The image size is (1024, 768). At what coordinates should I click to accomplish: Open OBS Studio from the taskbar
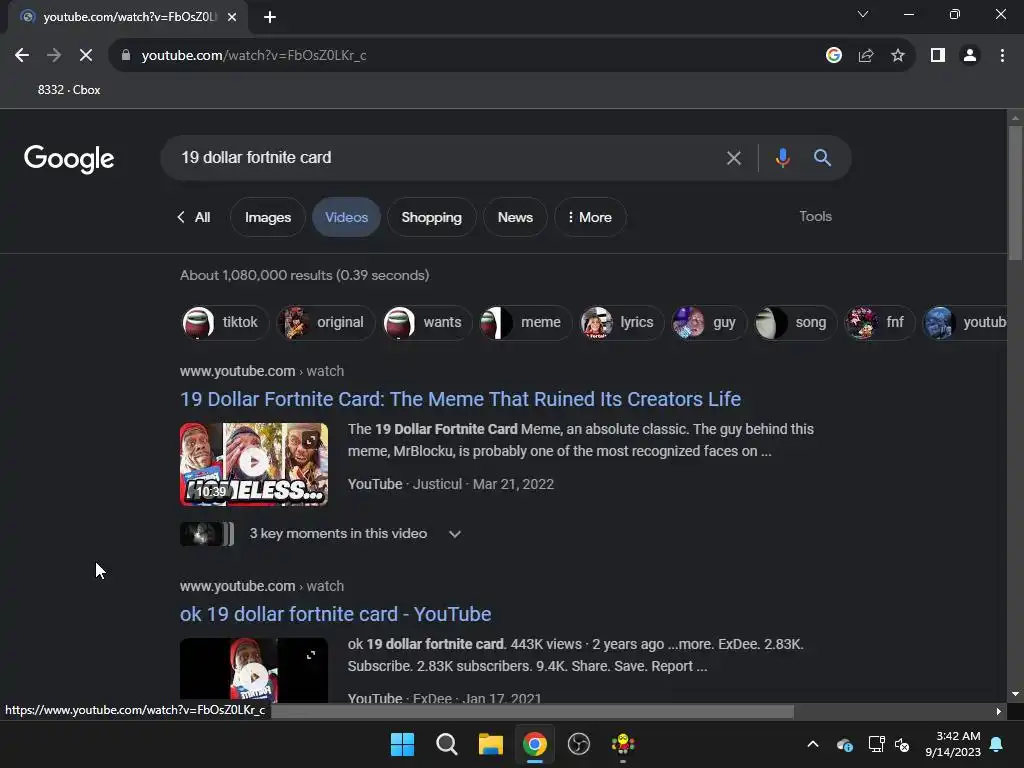click(579, 744)
